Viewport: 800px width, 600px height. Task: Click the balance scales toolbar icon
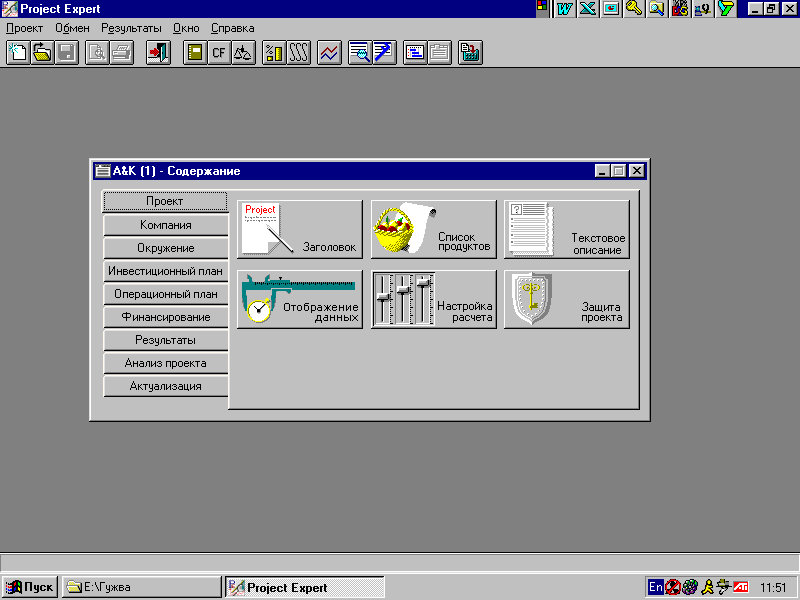pos(243,53)
